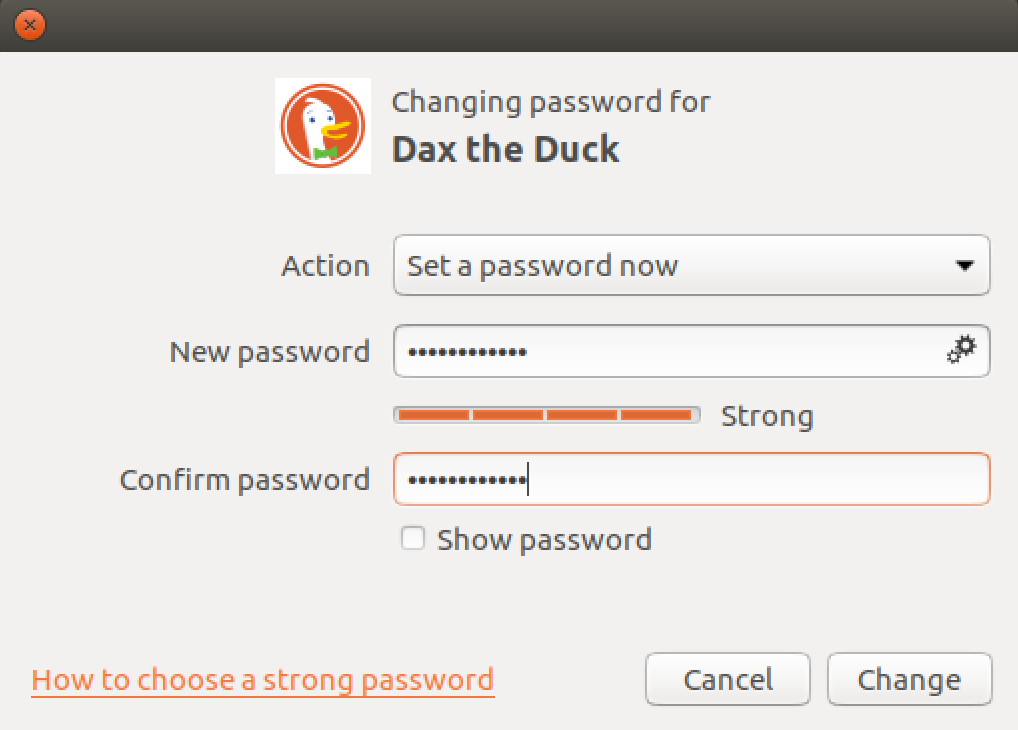Close the password change dialog
This screenshot has height=730, width=1018.
click(29, 25)
